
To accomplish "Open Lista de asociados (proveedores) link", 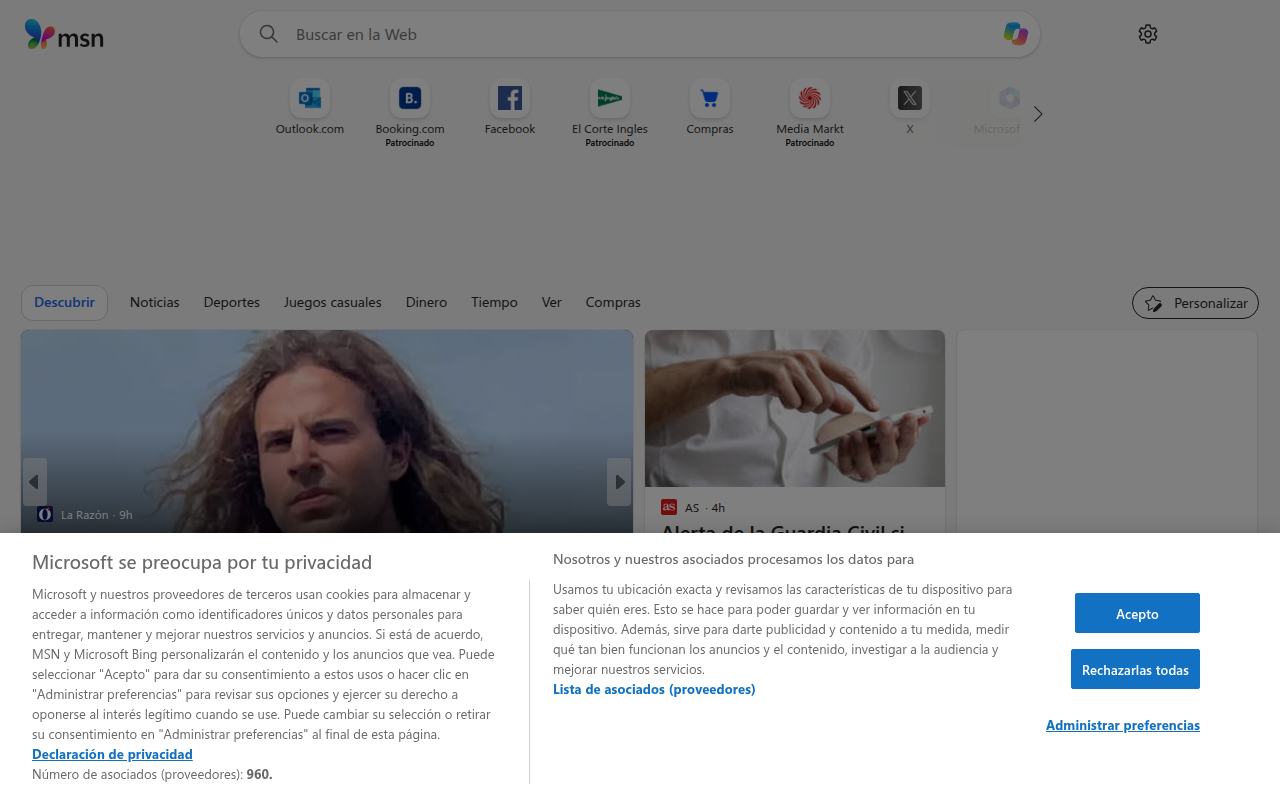I will pyautogui.click(x=654, y=689).
